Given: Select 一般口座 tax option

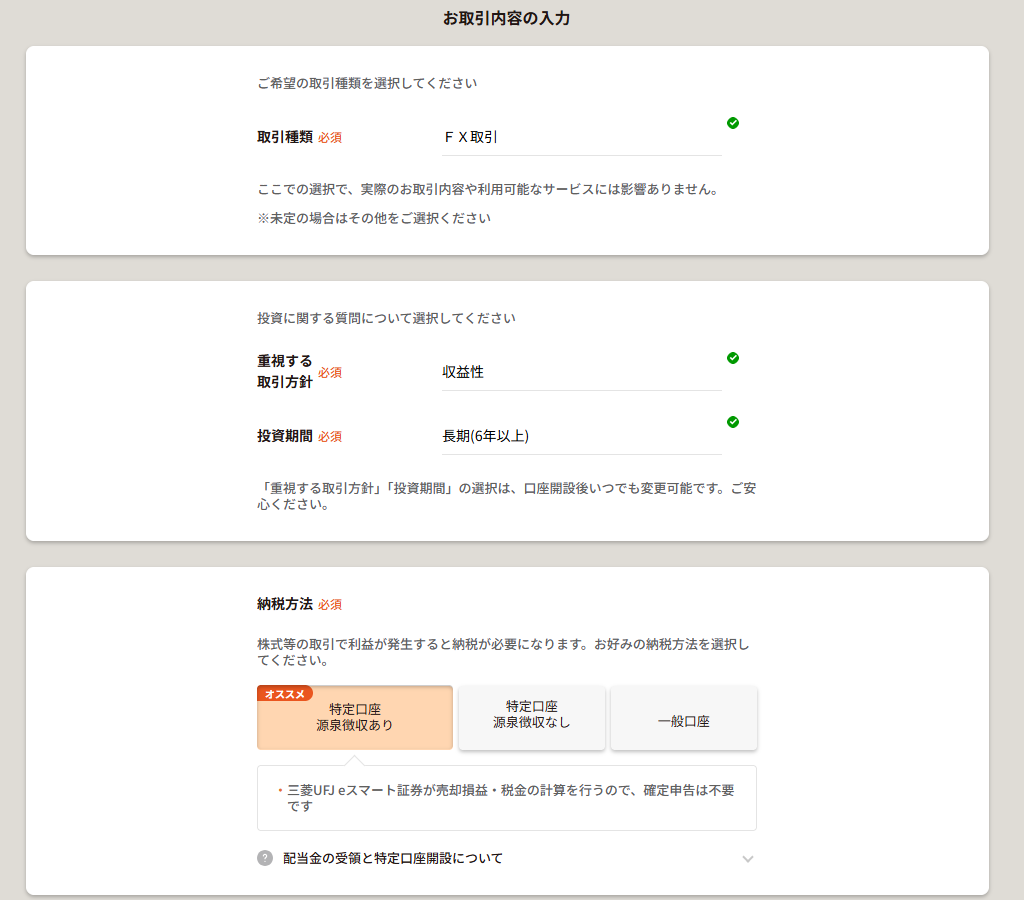Looking at the screenshot, I should pyautogui.click(x=684, y=717).
